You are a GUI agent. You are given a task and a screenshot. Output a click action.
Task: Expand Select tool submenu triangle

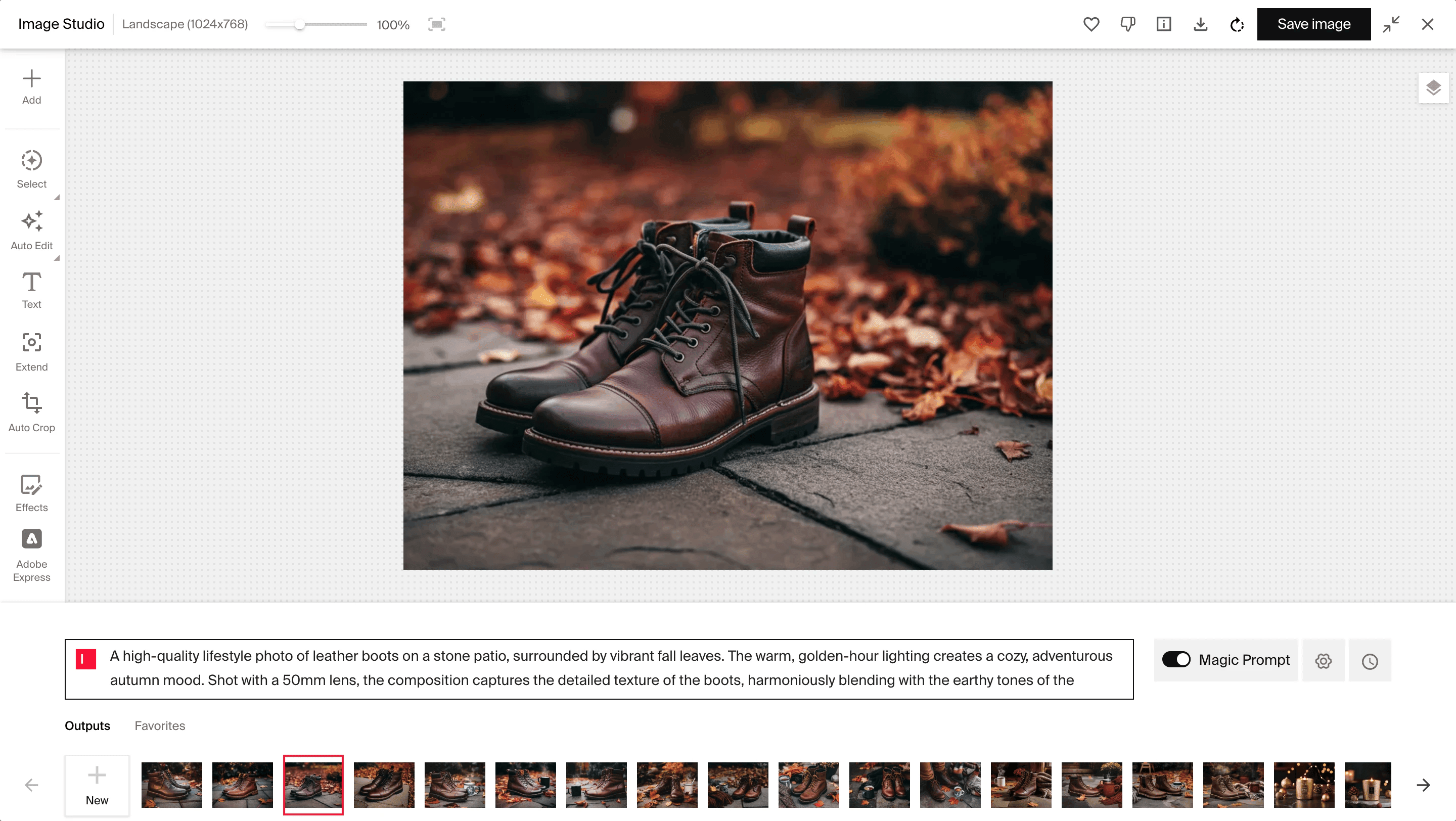[57, 197]
